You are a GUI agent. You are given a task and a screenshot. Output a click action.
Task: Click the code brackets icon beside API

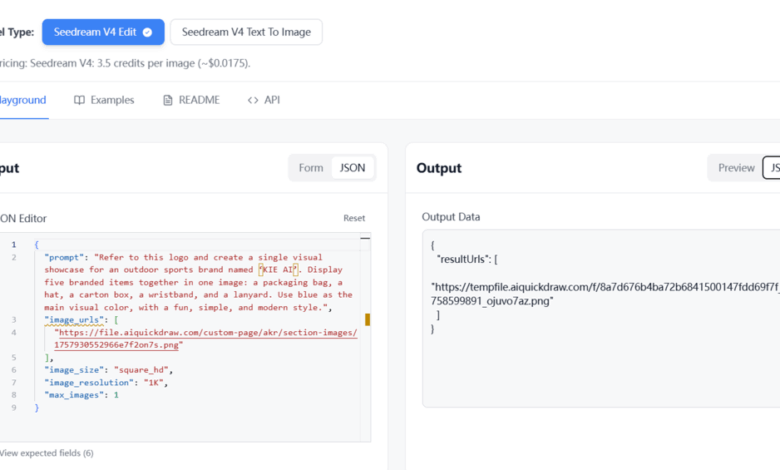point(253,100)
